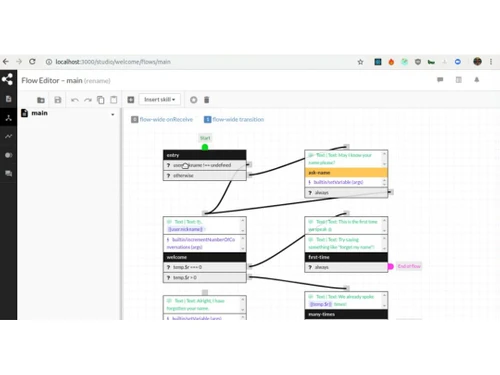Open flow-wide transition settings

(x=234, y=119)
